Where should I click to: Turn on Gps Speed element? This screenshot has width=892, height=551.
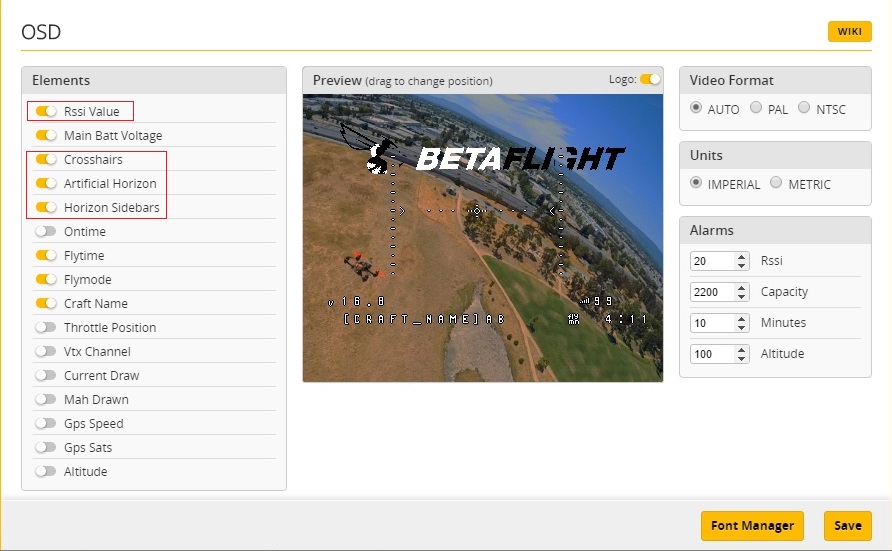46,423
